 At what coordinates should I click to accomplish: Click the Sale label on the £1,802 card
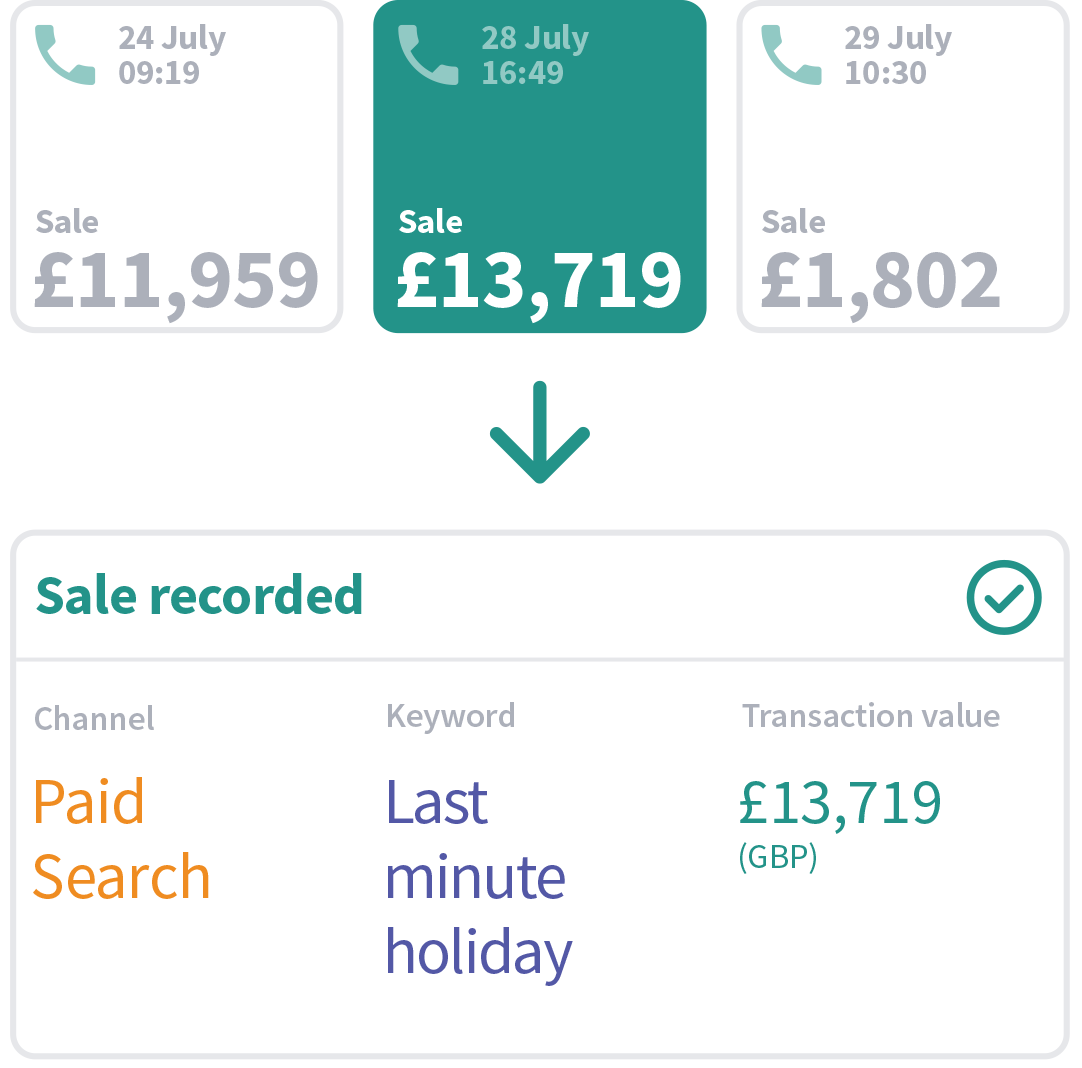[x=793, y=221]
